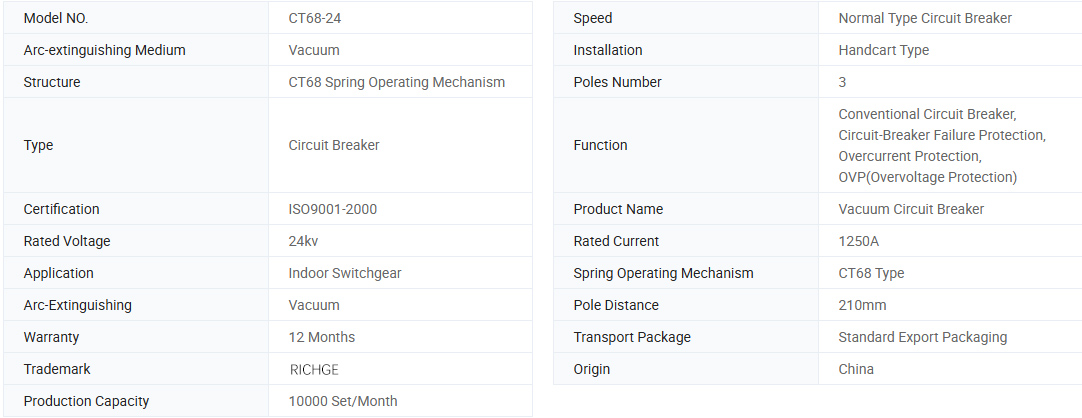Select the "Model NO." label cell

(56, 18)
